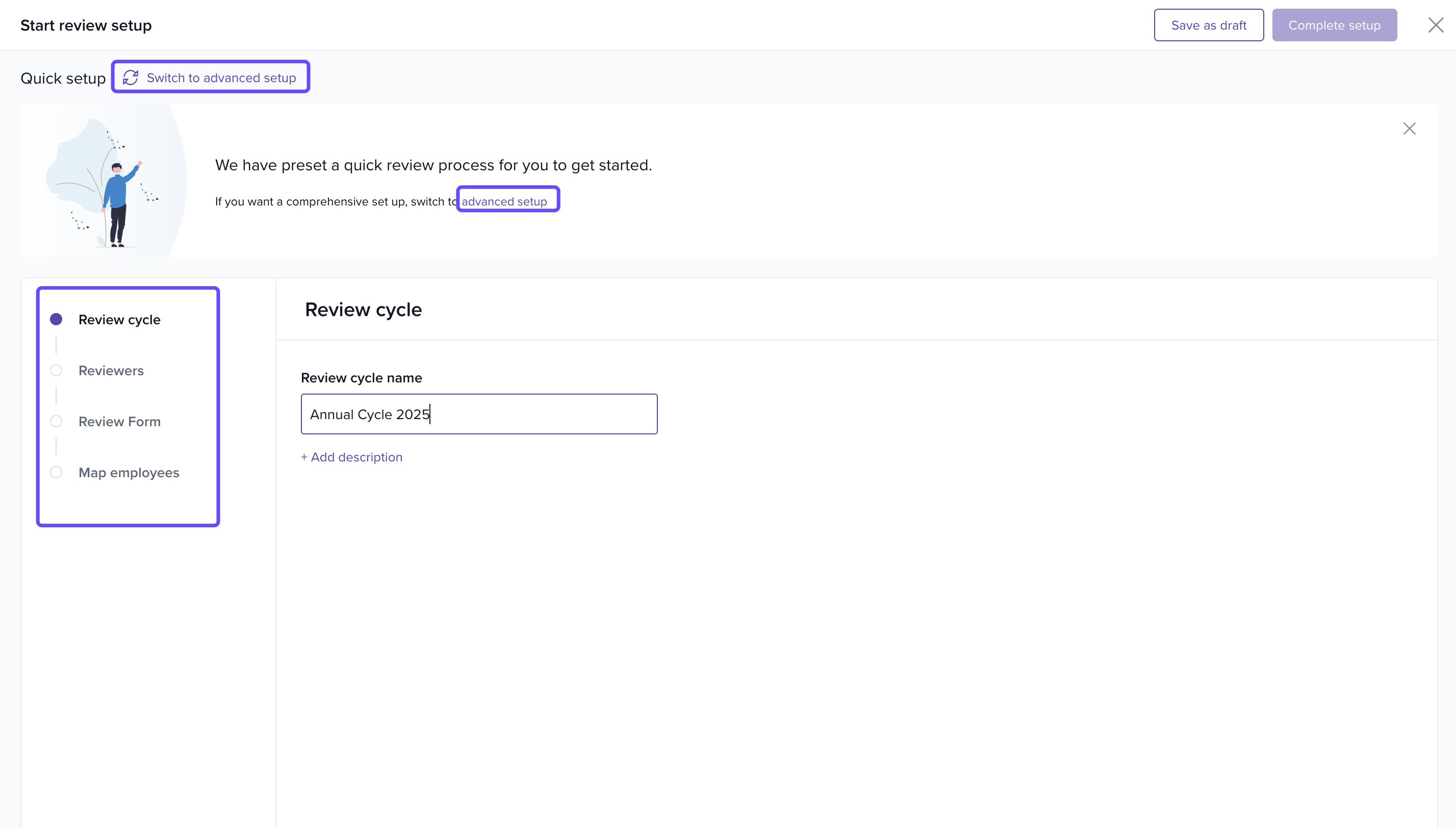Screen dimensions: 1456x828
Task: Follow the advanced setup link in the banner
Action: coord(504,201)
